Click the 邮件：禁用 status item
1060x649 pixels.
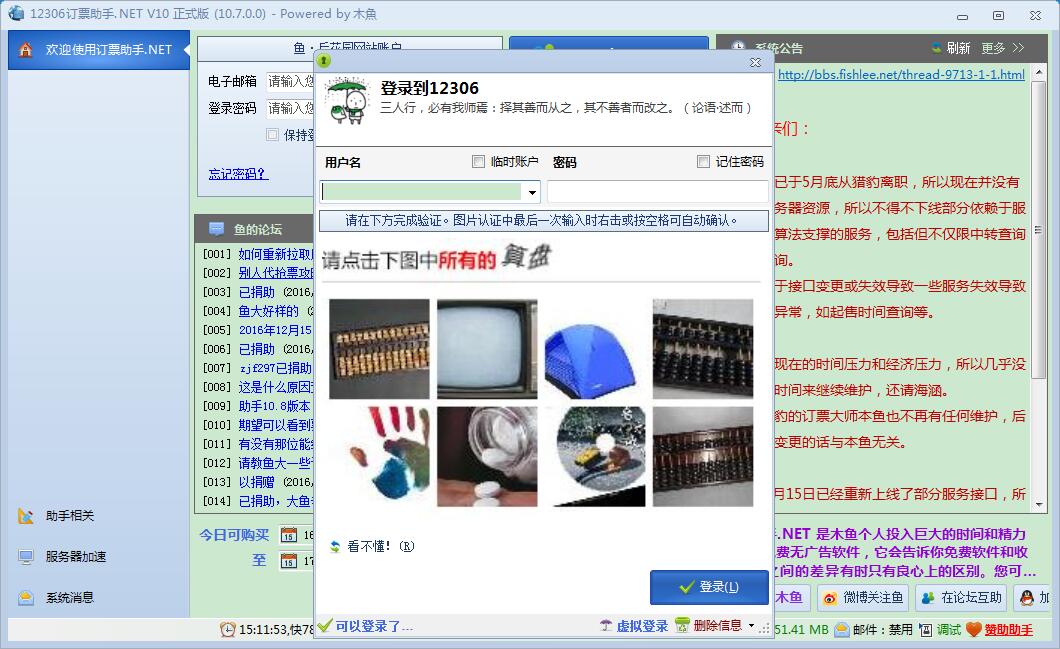click(874, 629)
